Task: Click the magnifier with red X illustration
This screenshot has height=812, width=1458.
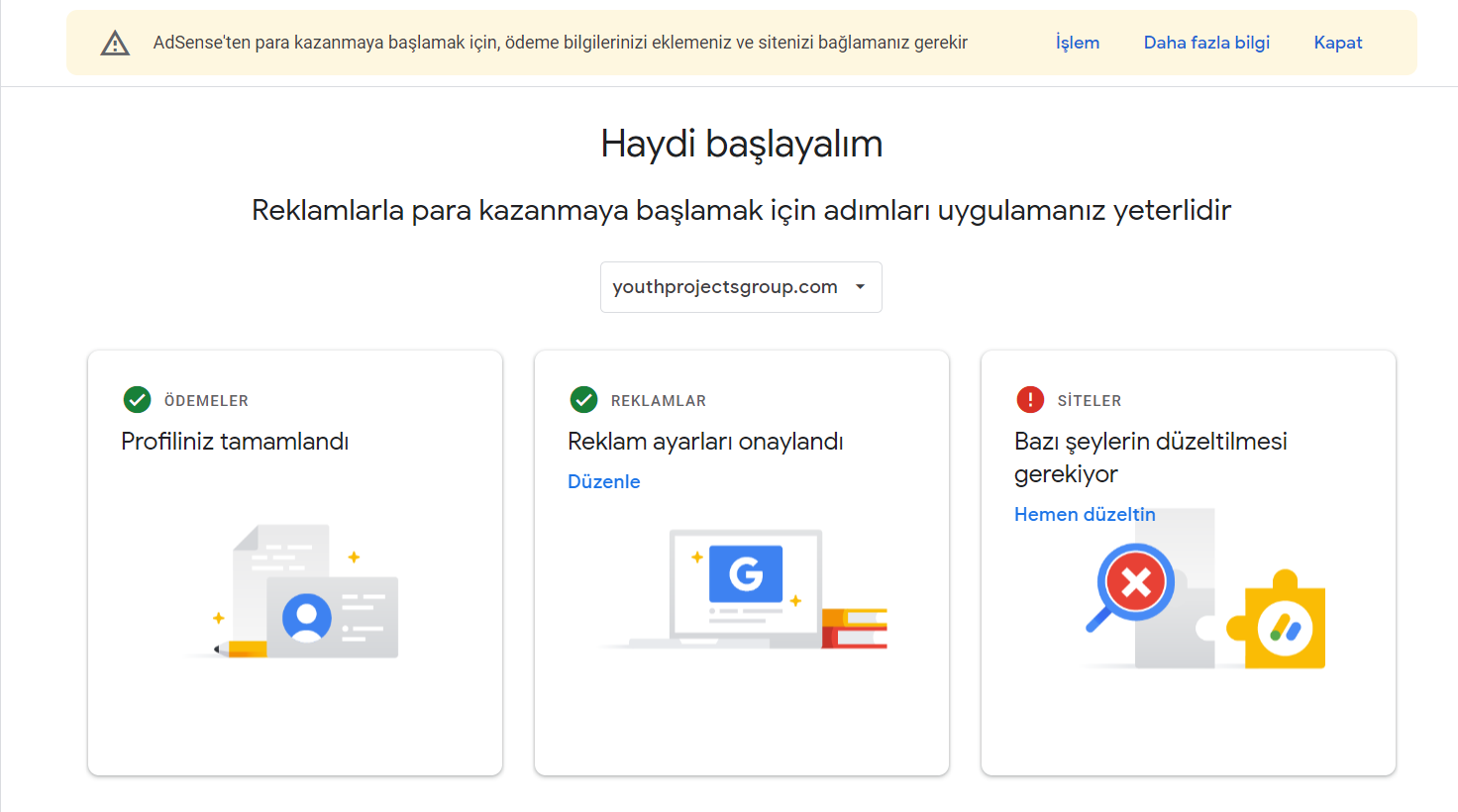Action: [1130, 586]
